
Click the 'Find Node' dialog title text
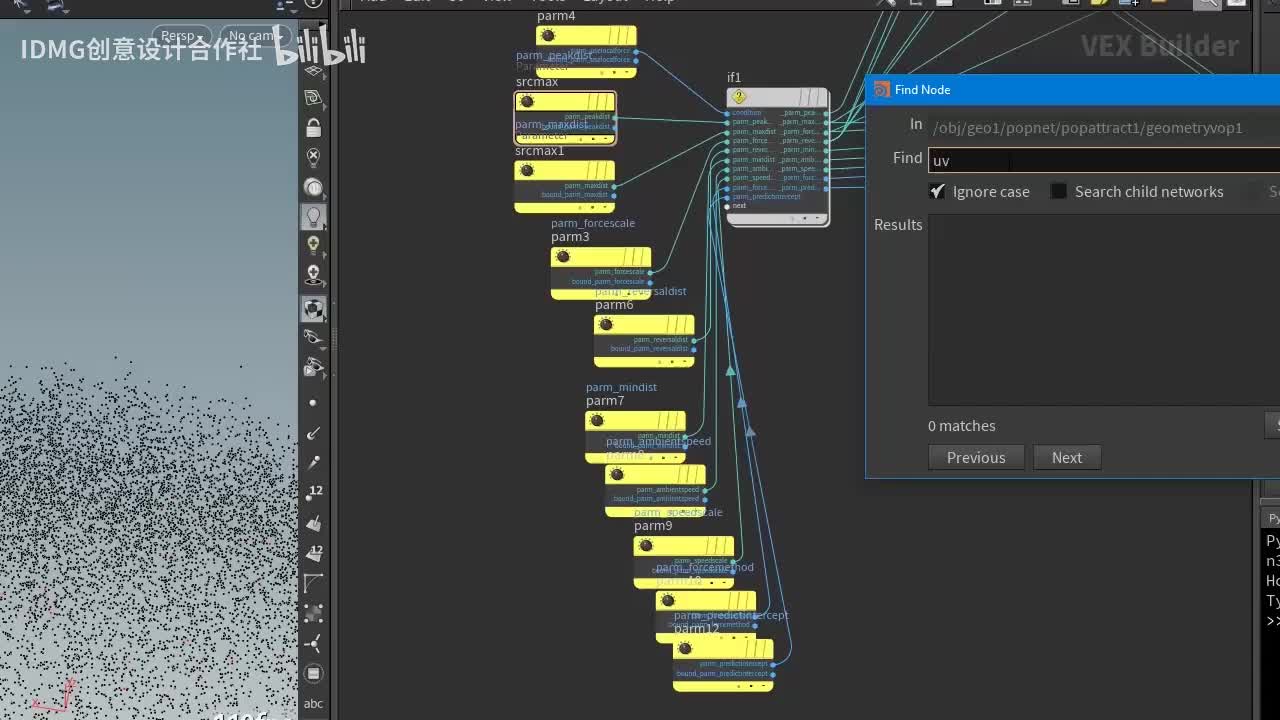pos(922,89)
